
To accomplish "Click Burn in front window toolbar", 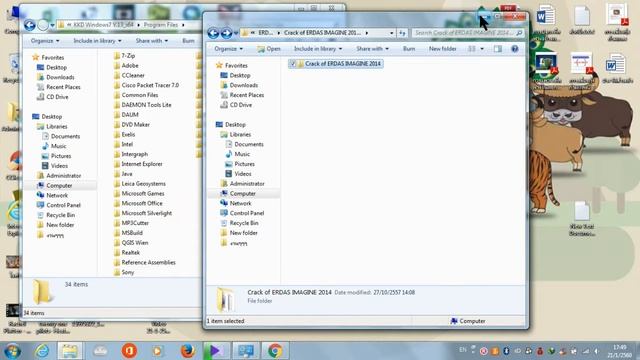I will [409, 49].
